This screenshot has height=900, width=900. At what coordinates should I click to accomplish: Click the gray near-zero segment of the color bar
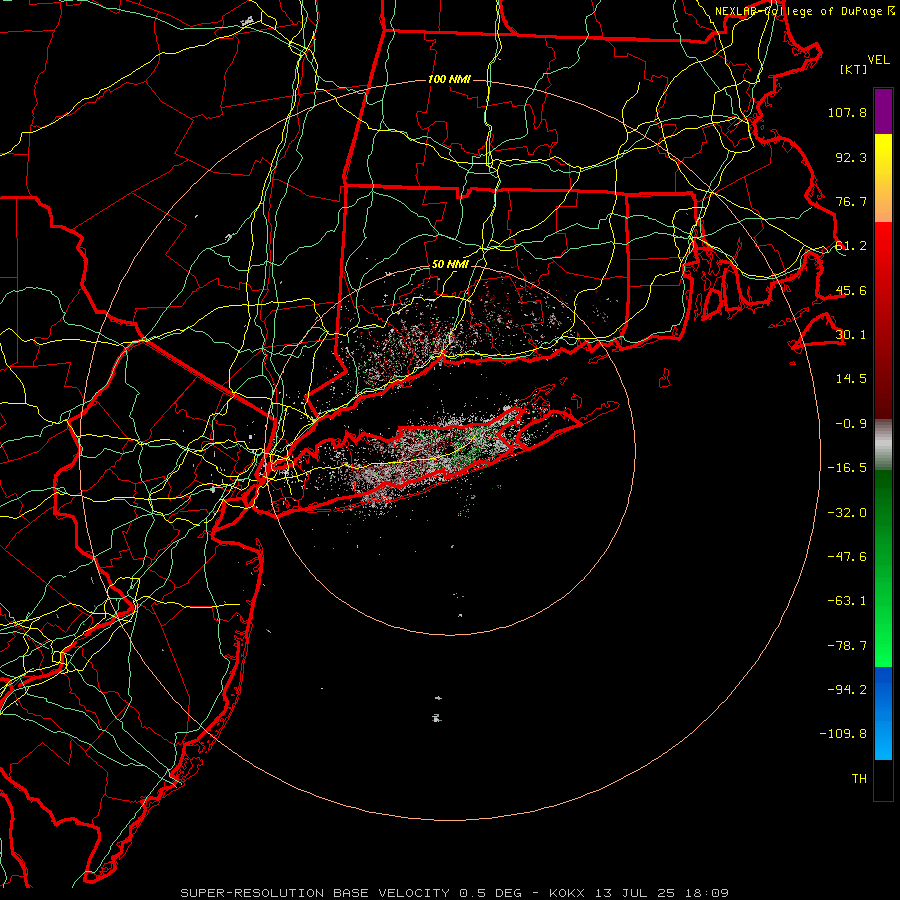click(883, 443)
